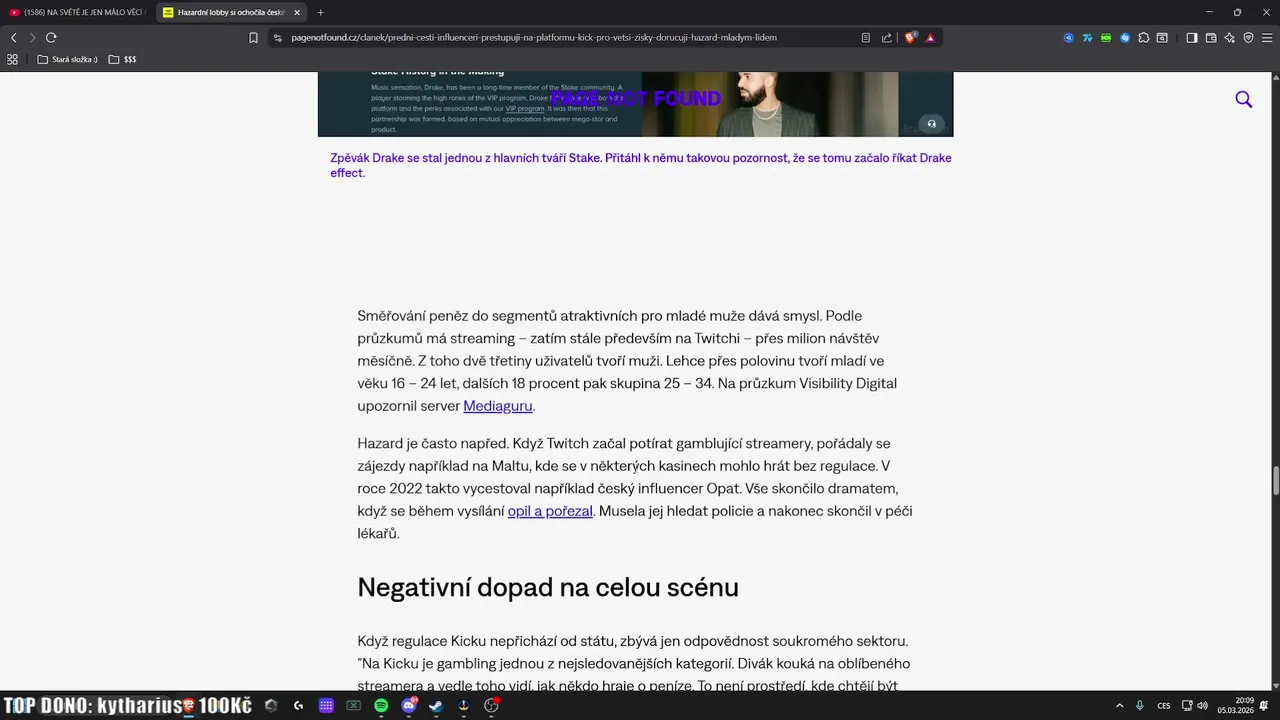Click the heading 'Negativní dopad na celou scénu'
The height and width of the screenshot is (720, 1280).
click(548, 587)
